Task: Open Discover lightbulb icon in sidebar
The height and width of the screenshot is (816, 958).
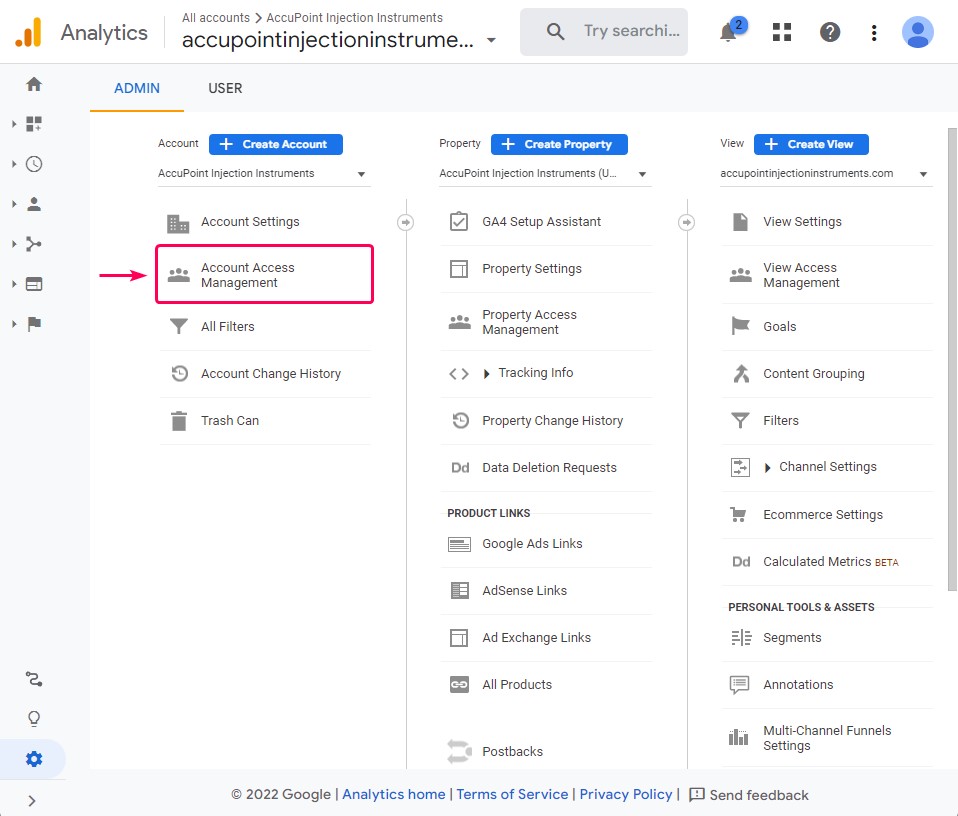Action: tap(34, 719)
